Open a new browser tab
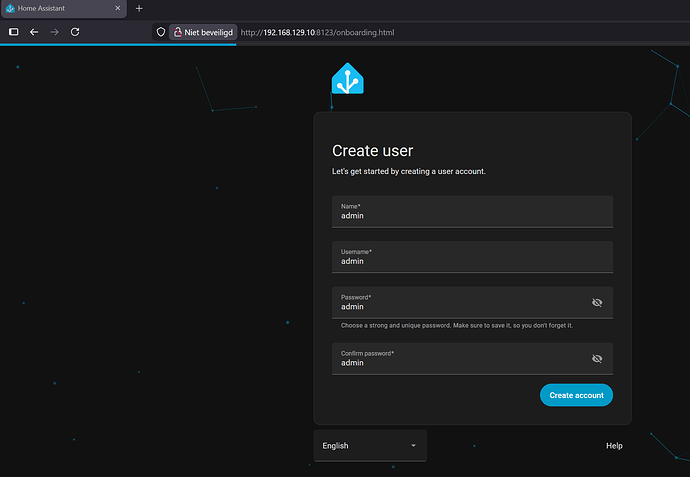This screenshot has width=690, height=477. 139,8
